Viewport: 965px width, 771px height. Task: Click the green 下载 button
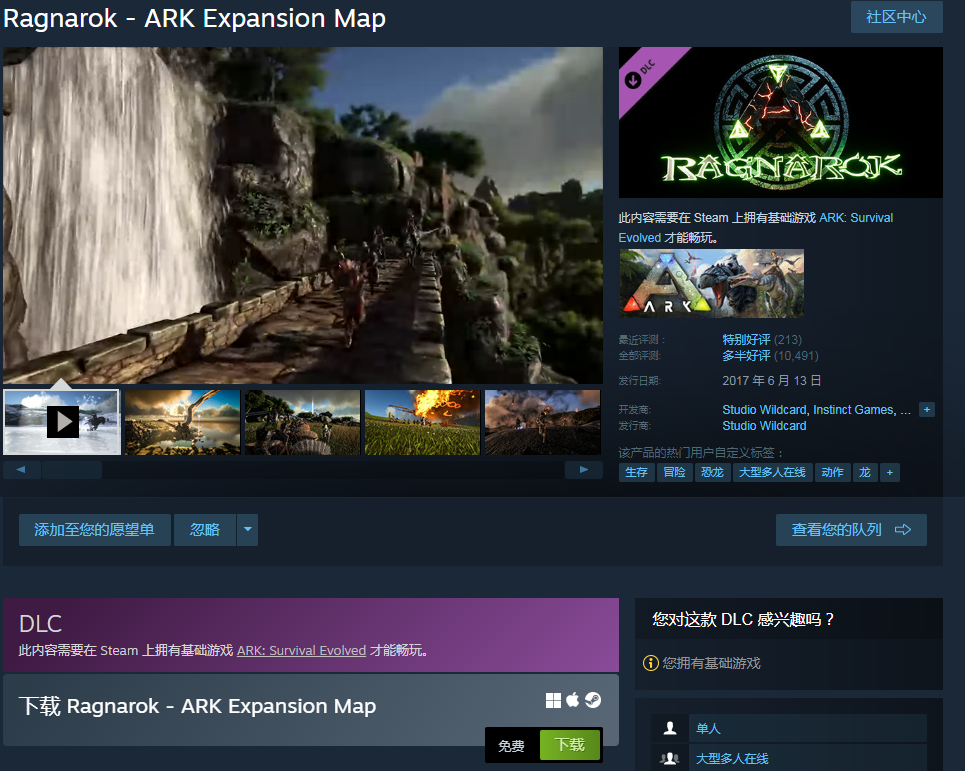pos(570,745)
